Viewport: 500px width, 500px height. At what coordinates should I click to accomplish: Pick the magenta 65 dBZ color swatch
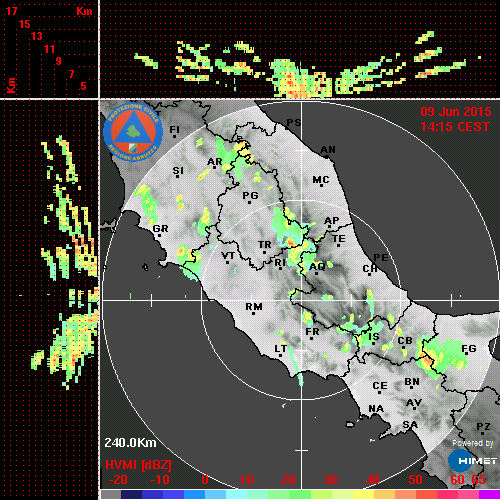(489, 494)
